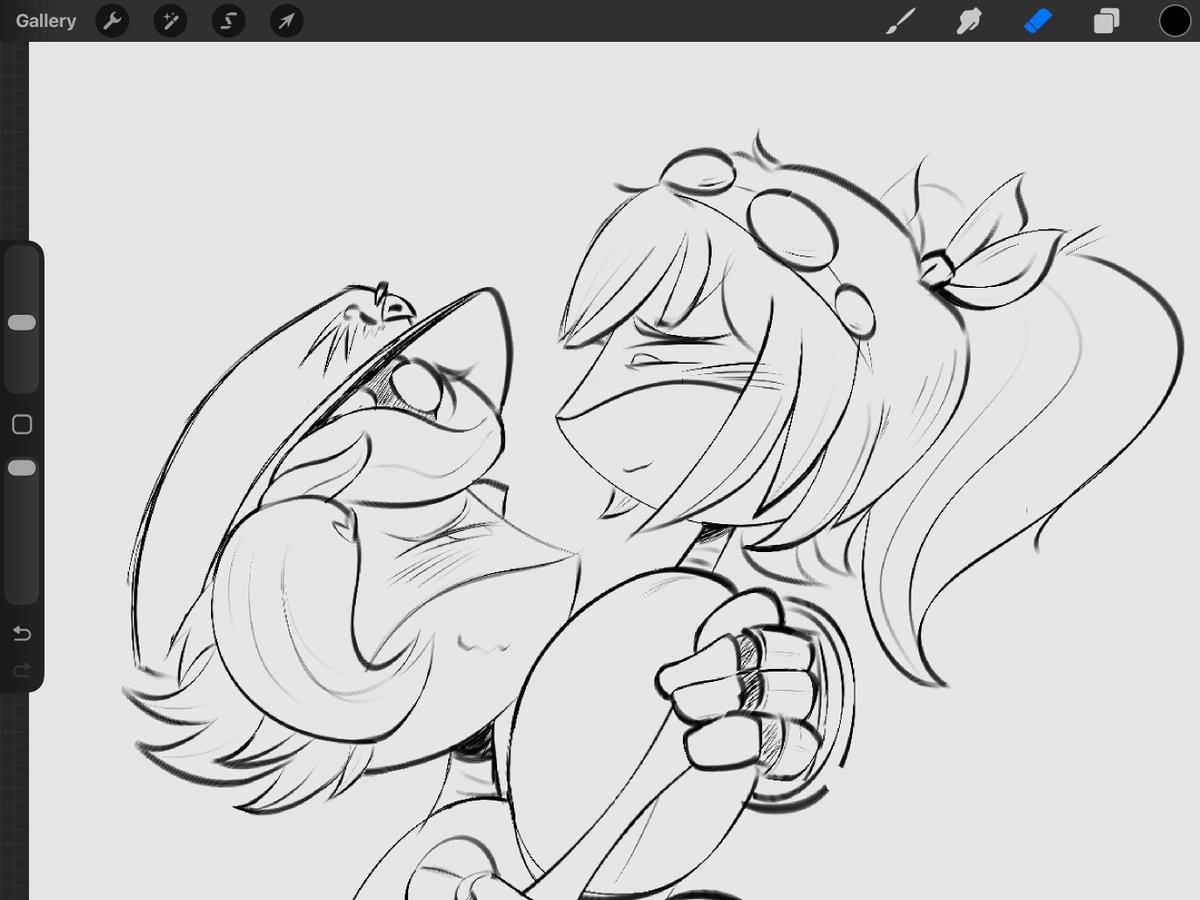Open the Layers panel
1200x900 pixels.
(x=1106, y=21)
